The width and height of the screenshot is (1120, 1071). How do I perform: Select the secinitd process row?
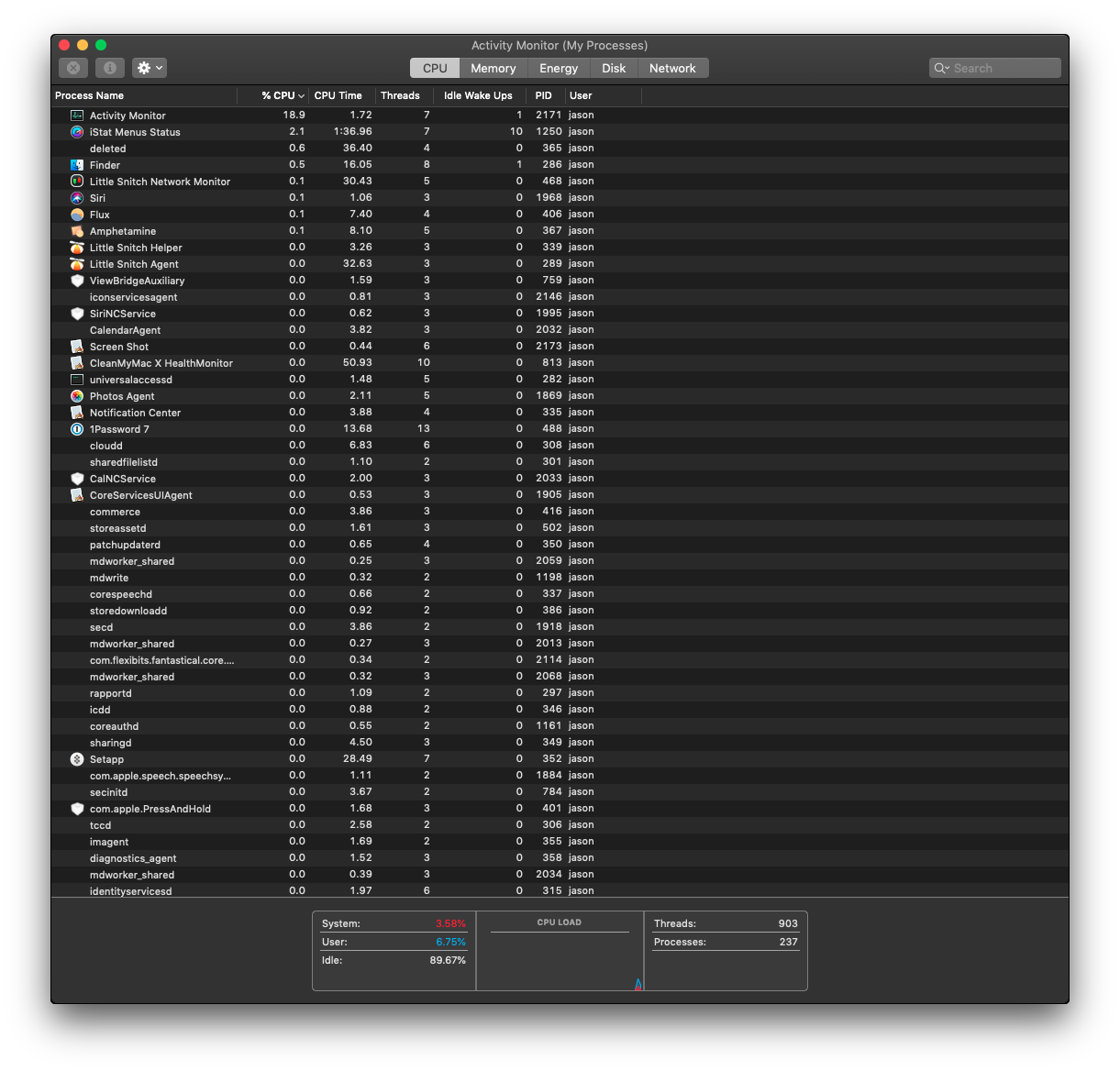[560, 792]
